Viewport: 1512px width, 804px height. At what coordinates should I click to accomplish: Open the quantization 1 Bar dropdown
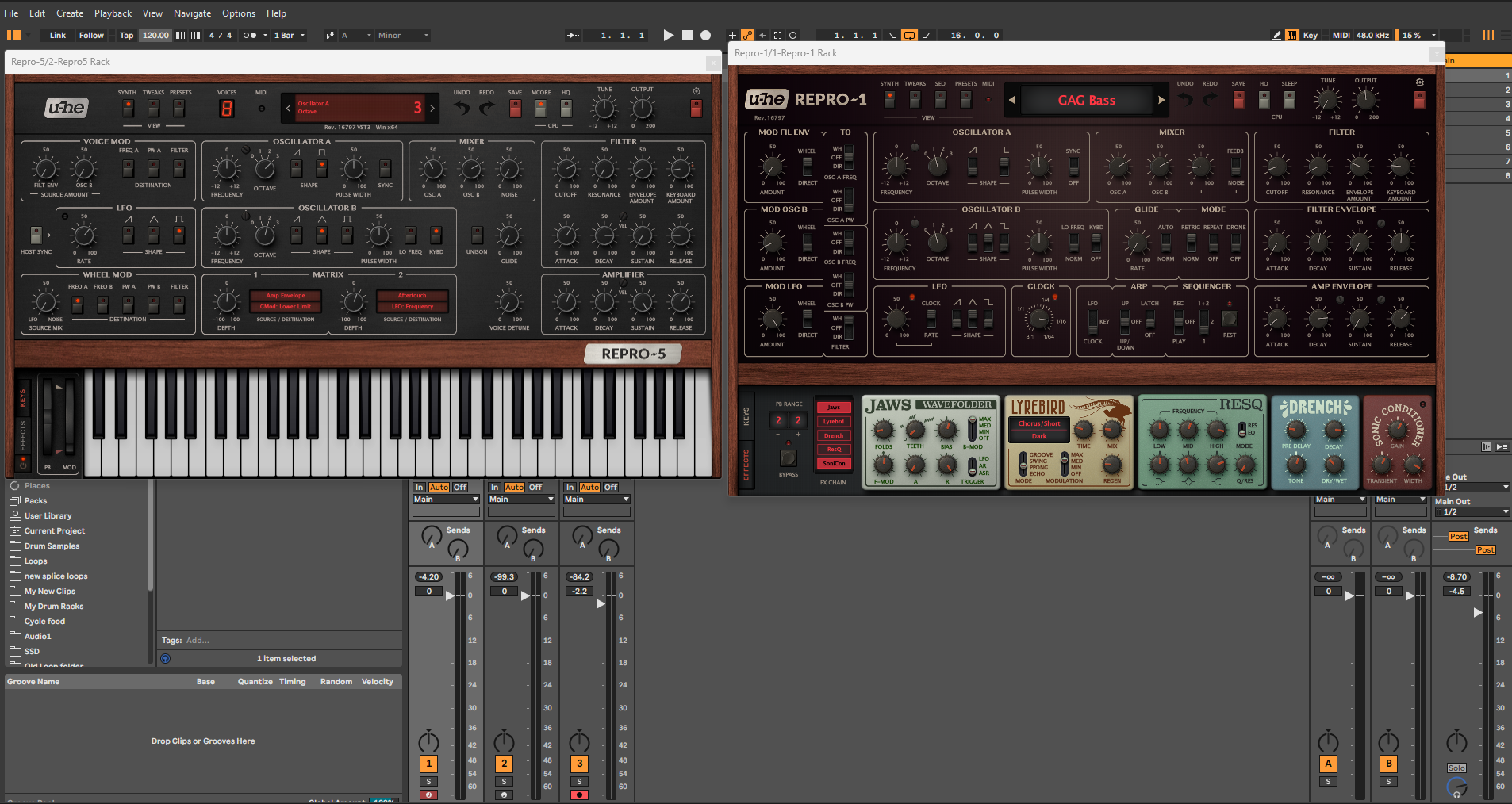290,35
